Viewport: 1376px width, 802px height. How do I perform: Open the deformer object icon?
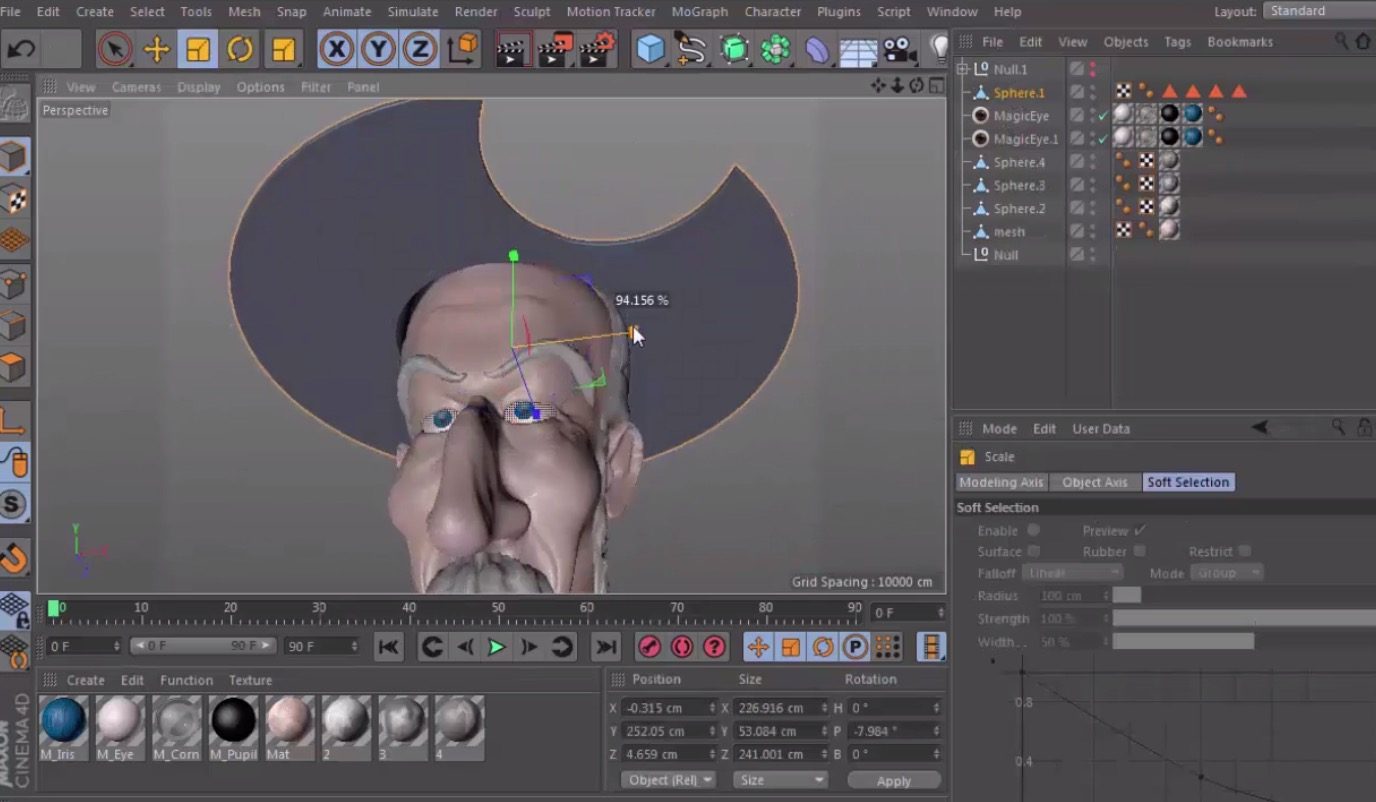coord(816,49)
